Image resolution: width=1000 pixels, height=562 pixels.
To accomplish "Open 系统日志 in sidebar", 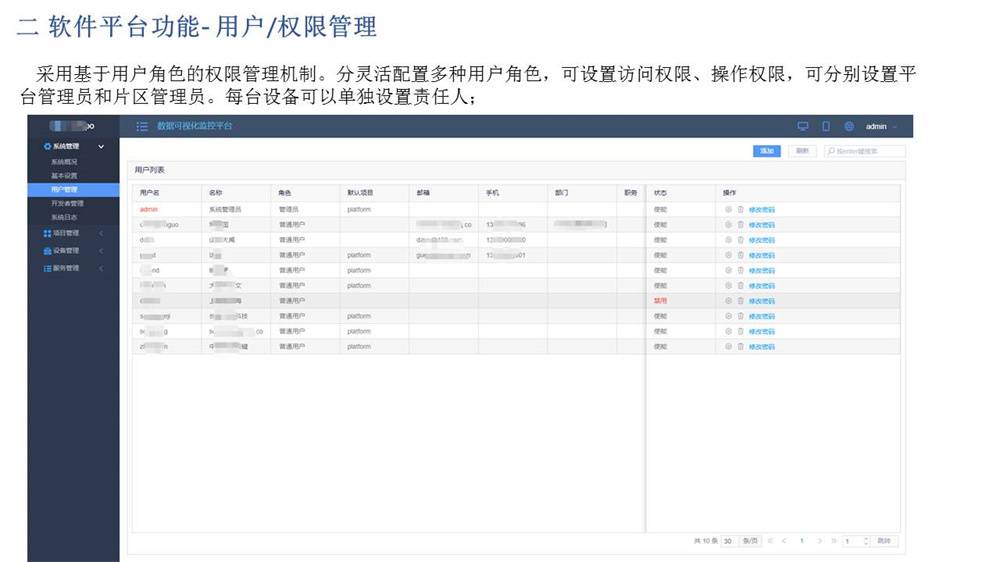I will [x=64, y=217].
